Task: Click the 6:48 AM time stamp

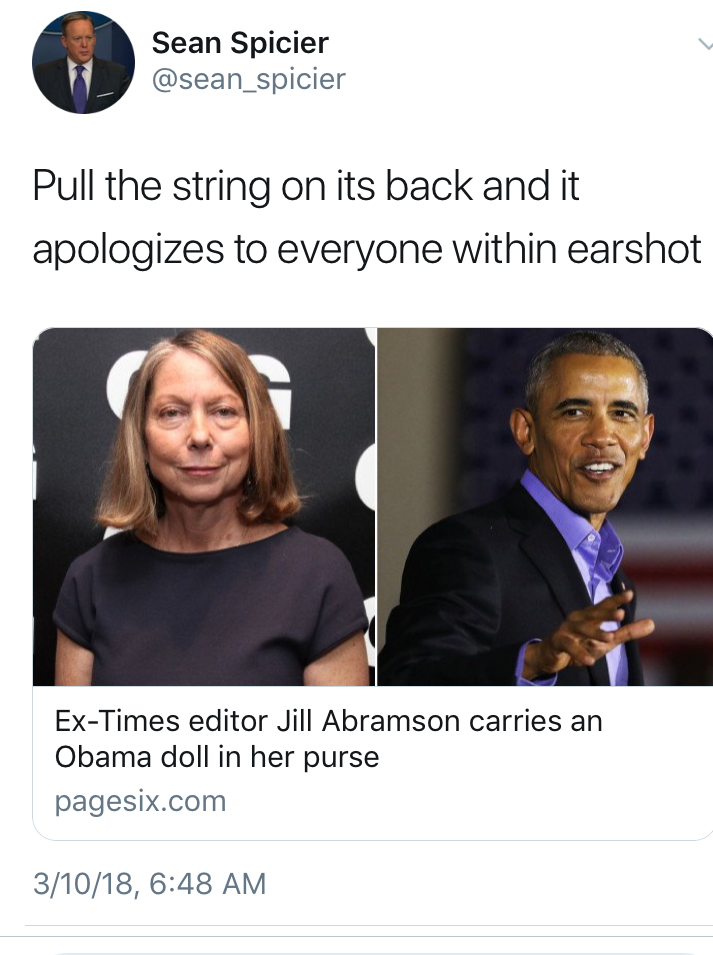Action: (208, 884)
